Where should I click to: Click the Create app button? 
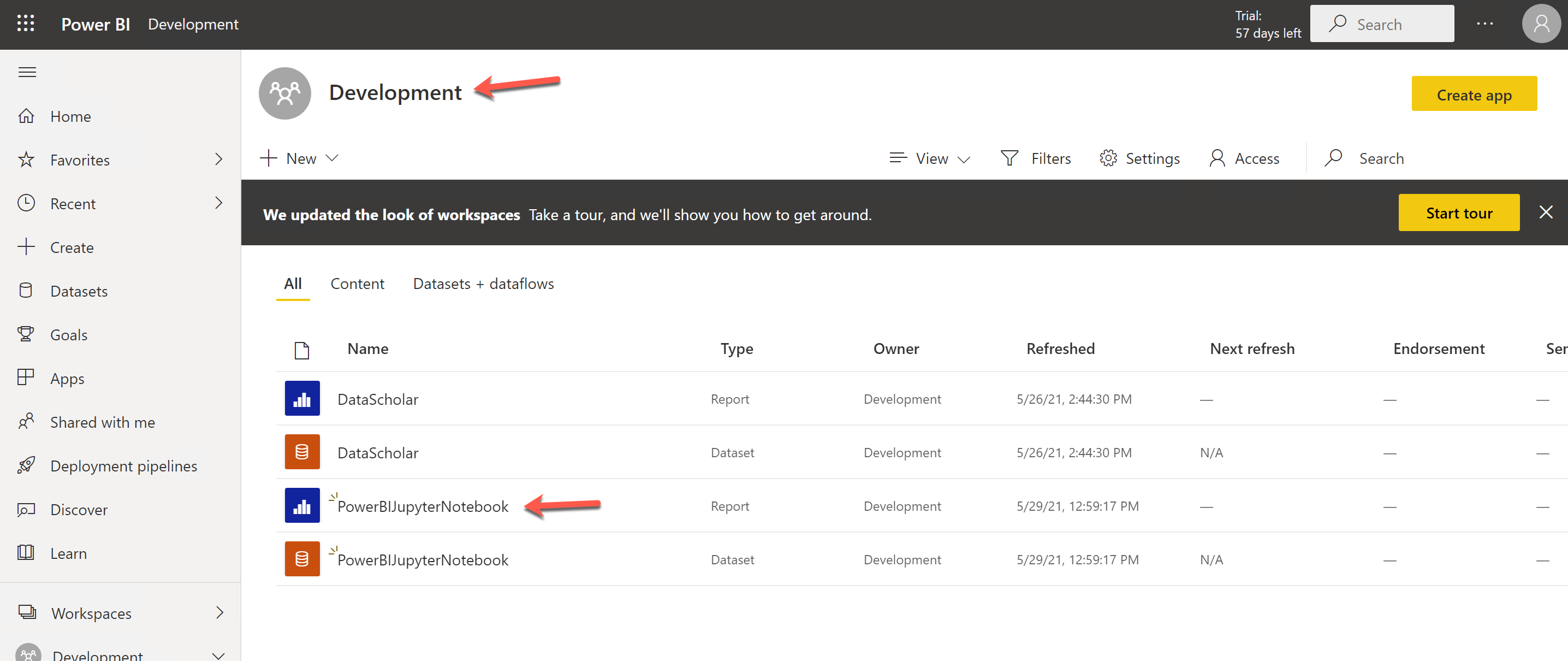(x=1473, y=95)
